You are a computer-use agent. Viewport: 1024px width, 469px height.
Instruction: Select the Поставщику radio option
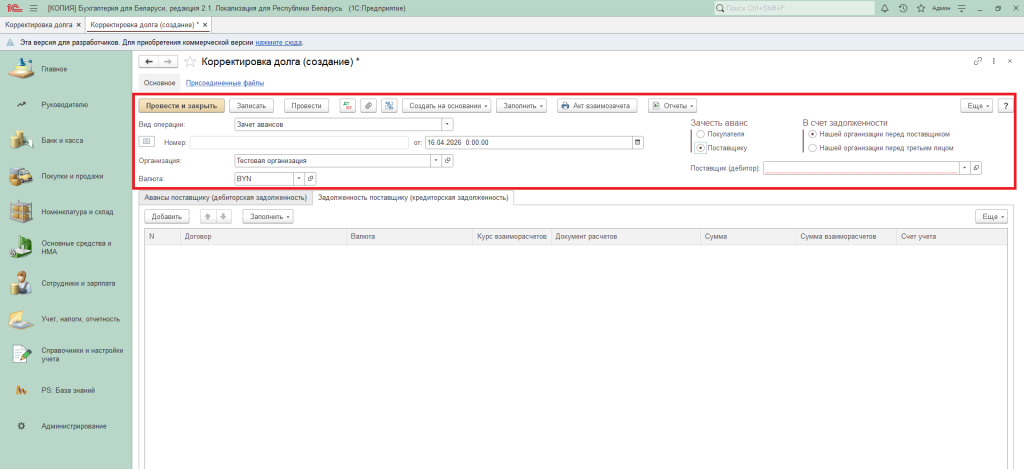click(x=700, y=147)
